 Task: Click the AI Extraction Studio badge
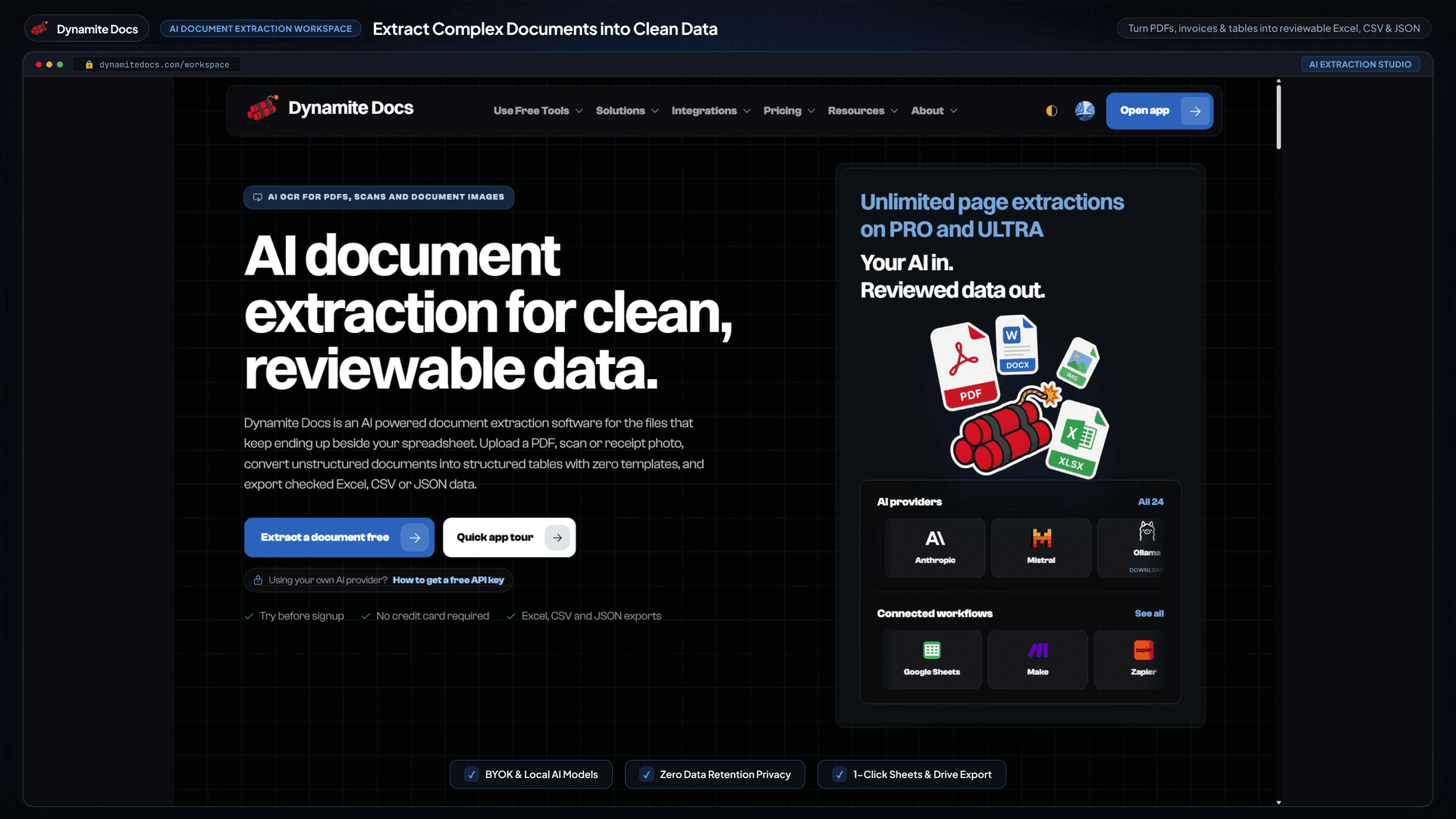click(x=1360, y=64)
